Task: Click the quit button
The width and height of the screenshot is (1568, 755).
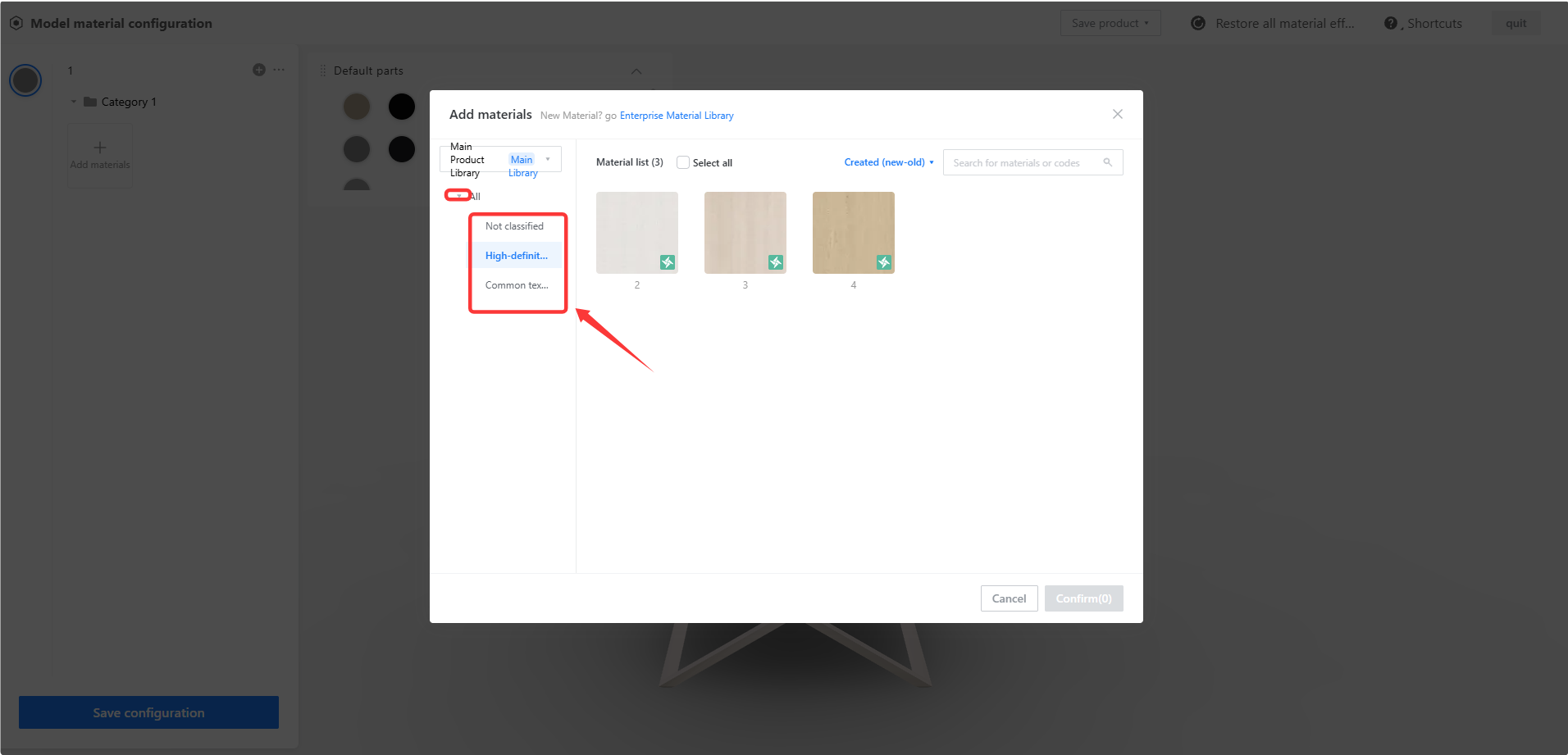Action: coord(1516,23)
